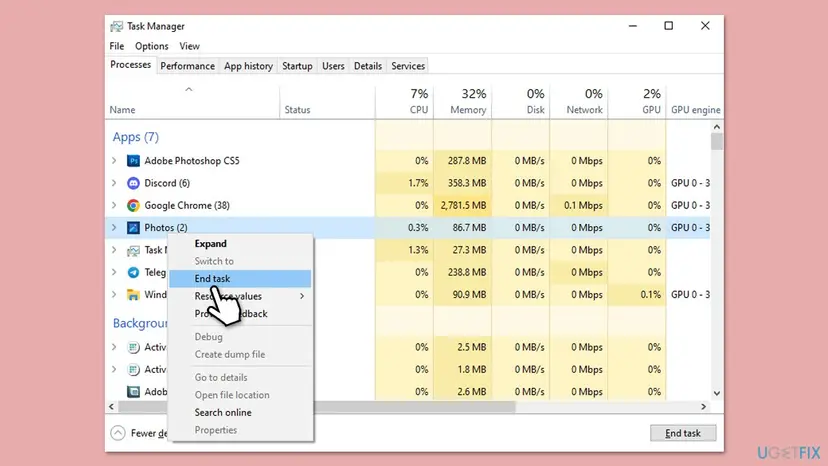Open the Options menu

pyautogui.click(x=152, y=46)
